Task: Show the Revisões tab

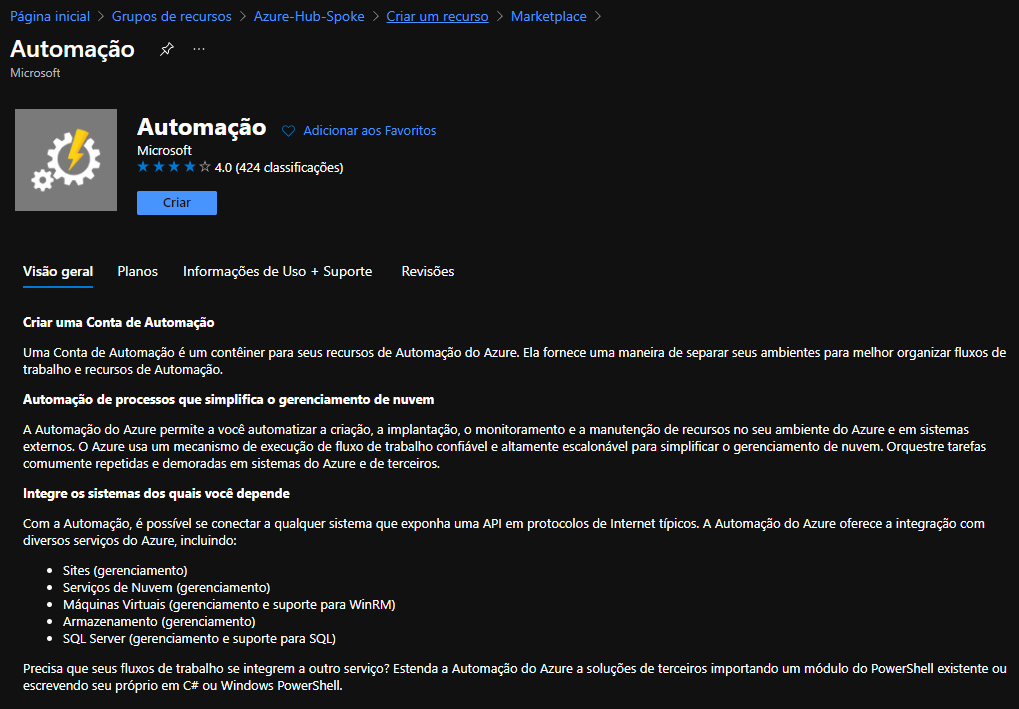Action: (428, 271)
